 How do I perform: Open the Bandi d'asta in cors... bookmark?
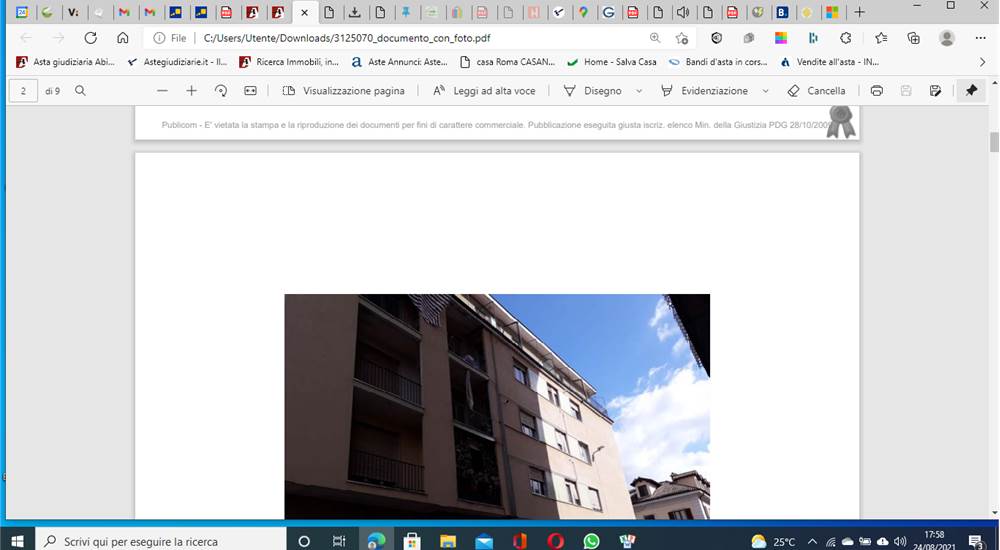717,62
